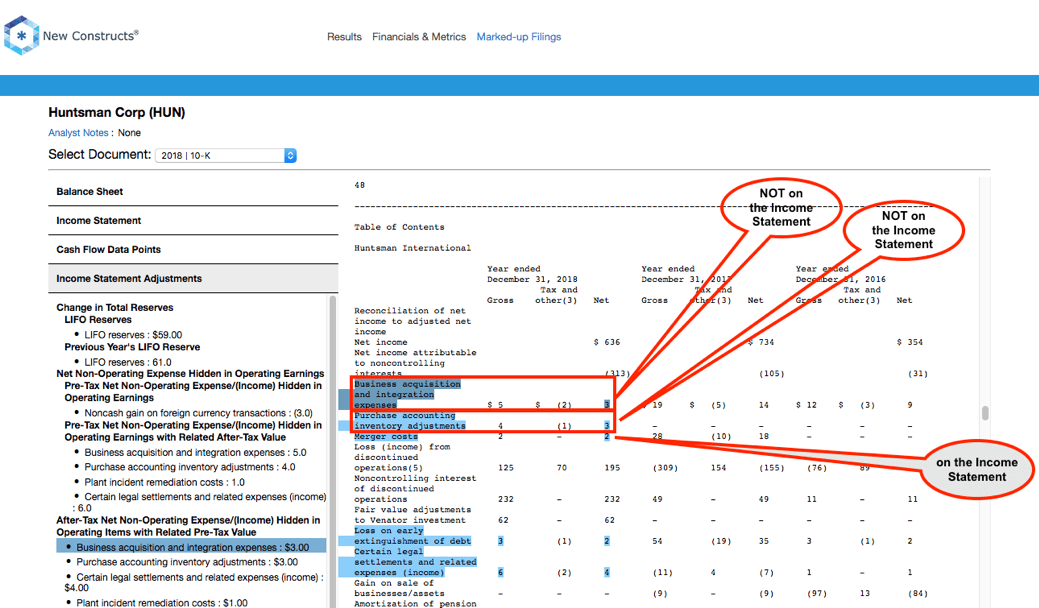Screen dimensions: 1039x608
Task: Collapse Income Statement Adjustments section
Action: (193, 279)
